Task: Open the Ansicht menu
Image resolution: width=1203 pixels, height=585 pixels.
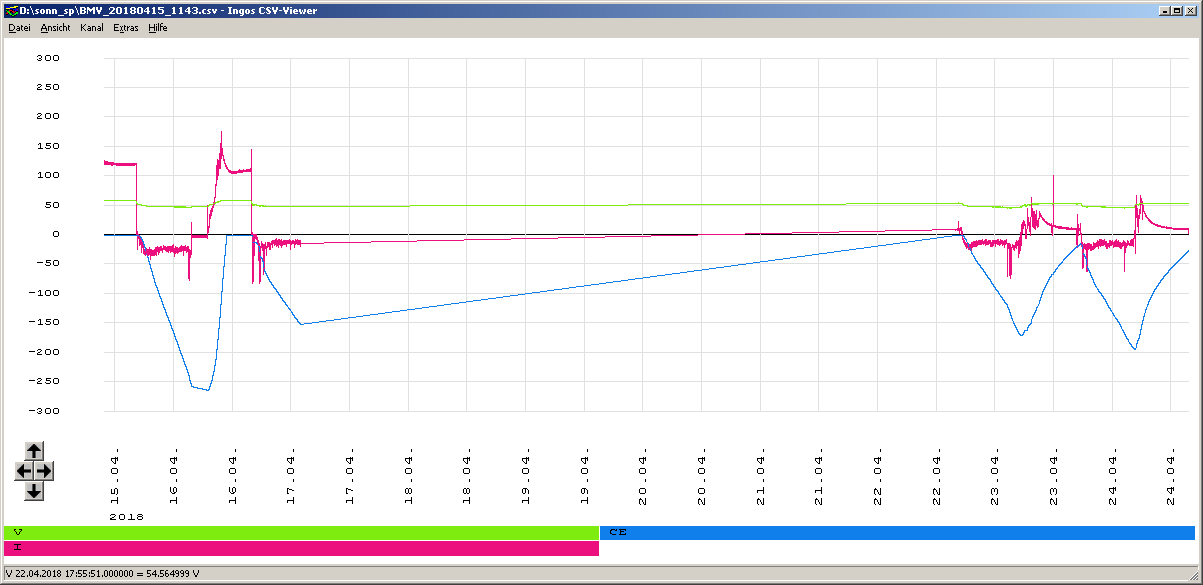Action: click(55, 28)
